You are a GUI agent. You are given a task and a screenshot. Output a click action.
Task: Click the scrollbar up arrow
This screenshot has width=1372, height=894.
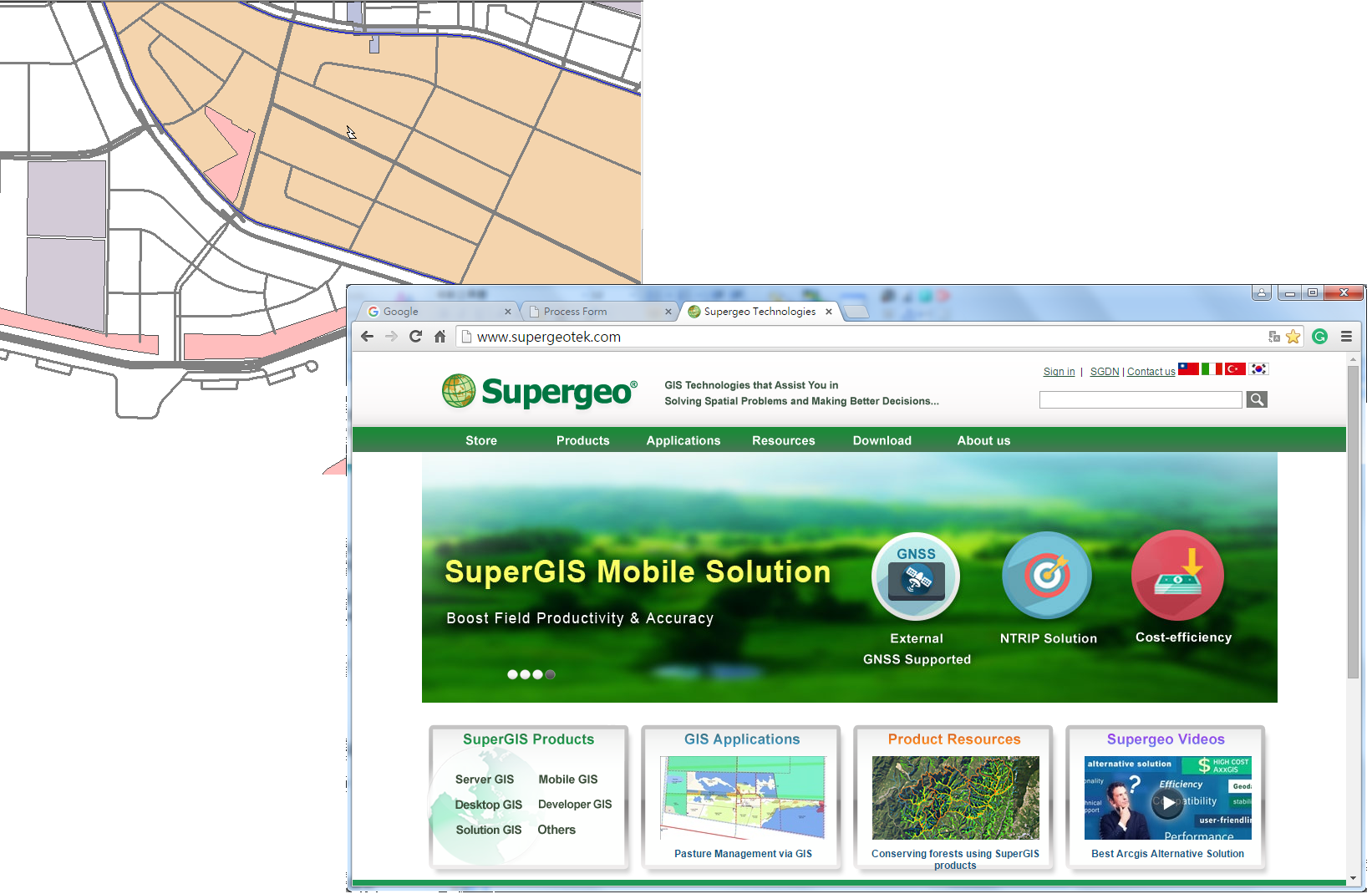click(1353, 359)
